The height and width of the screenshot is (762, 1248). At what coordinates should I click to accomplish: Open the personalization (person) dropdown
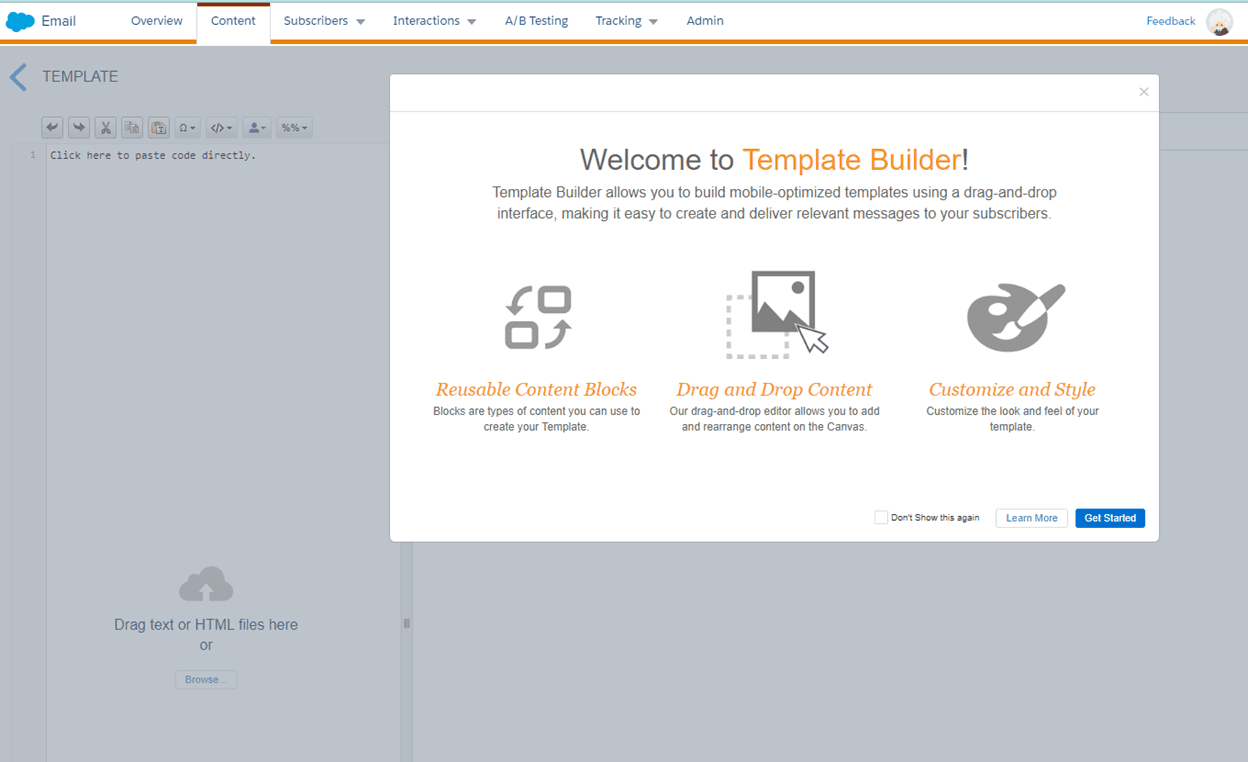(256, 127)
